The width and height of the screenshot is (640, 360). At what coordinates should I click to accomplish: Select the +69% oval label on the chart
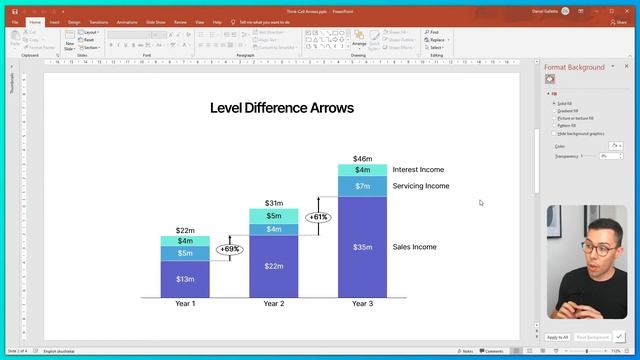coord(230,249)
